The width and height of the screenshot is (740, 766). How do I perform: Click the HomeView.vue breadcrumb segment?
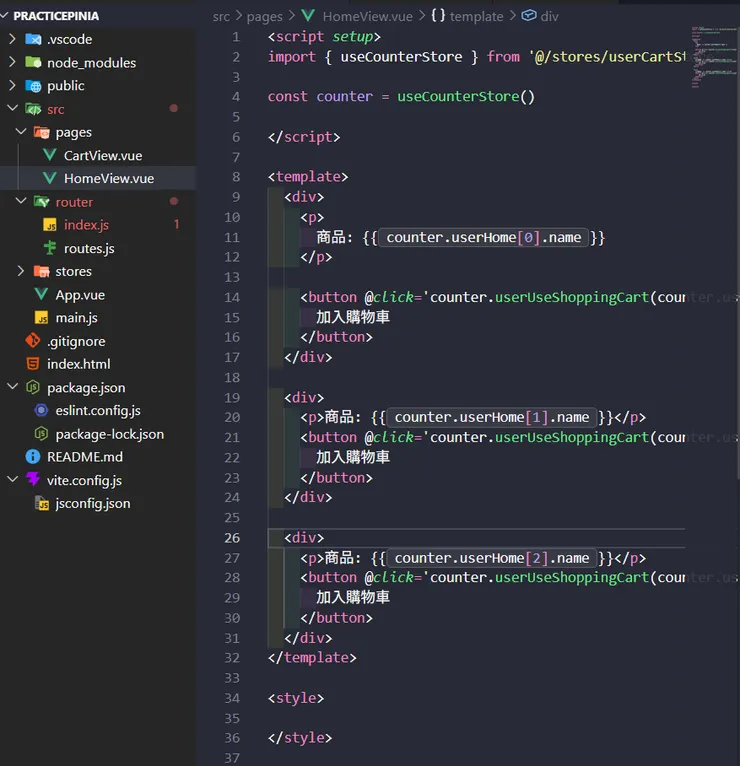click(x=367, y=17)
